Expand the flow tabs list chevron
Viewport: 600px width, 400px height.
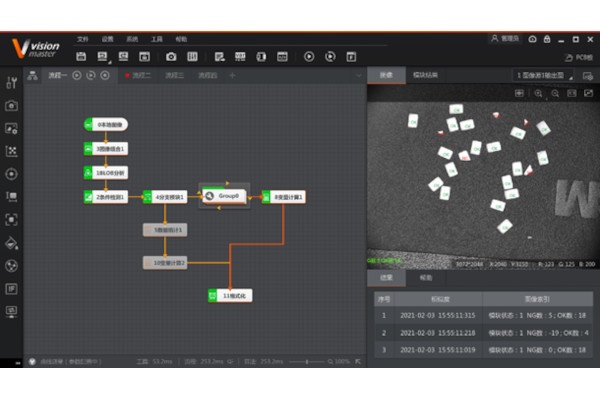[358, 75]
